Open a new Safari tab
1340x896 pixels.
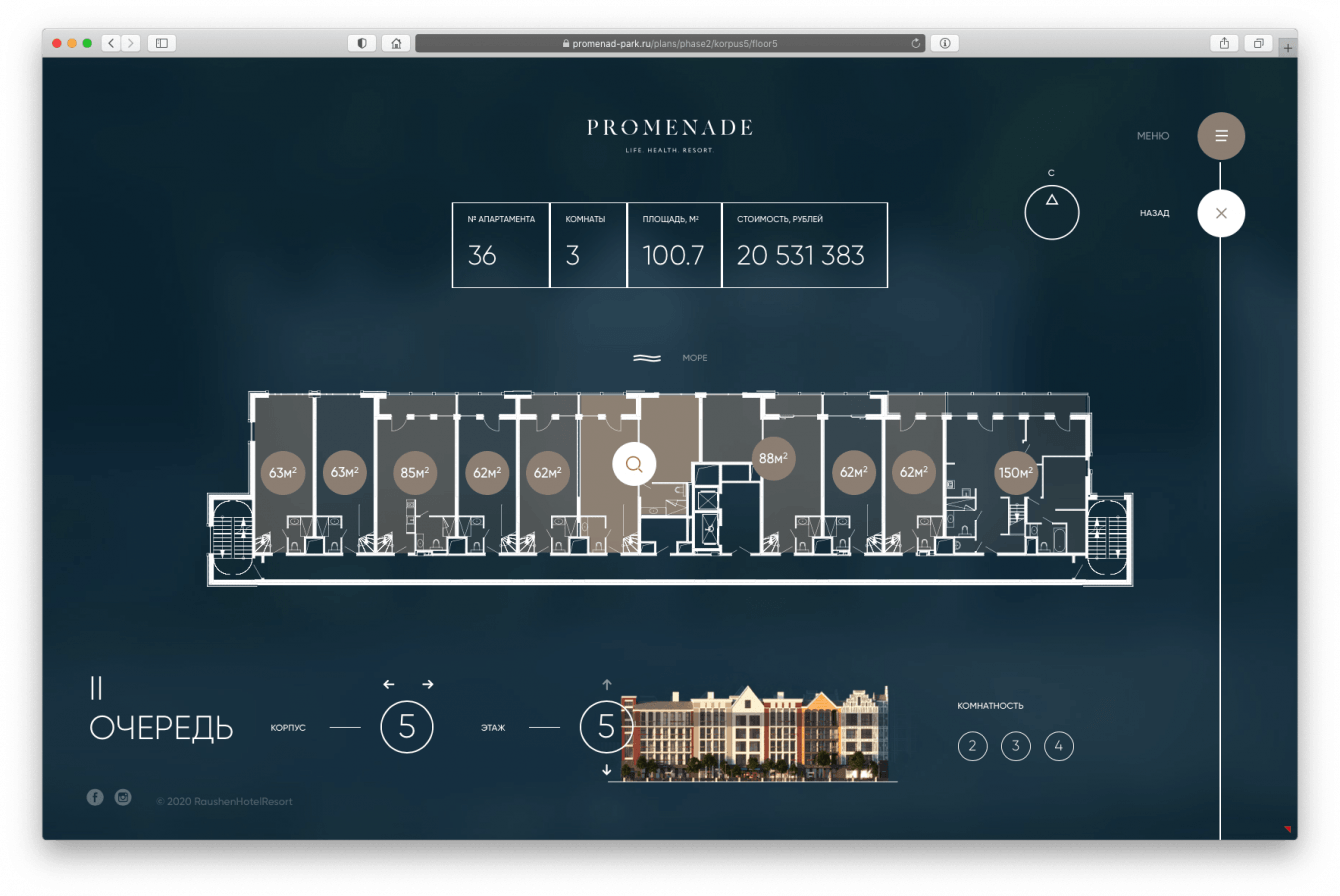coord(1288,47)
